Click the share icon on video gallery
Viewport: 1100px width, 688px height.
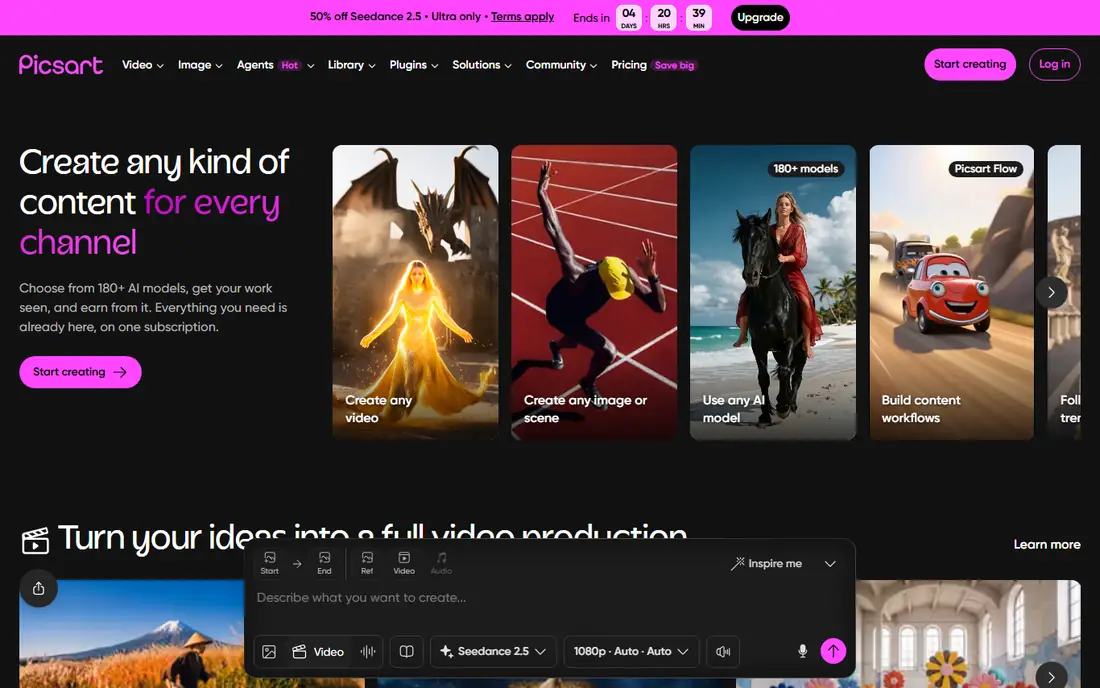click(x=39, y=588)
